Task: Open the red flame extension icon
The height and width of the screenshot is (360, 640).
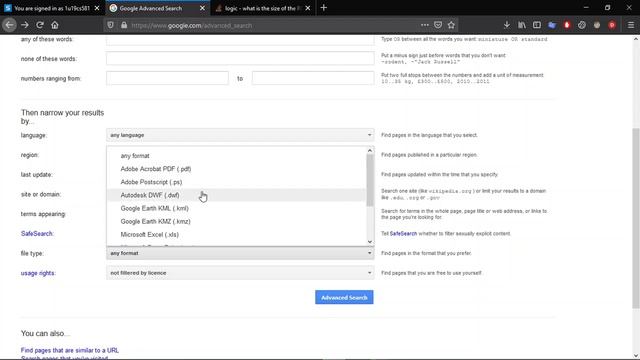Action: 567,25
